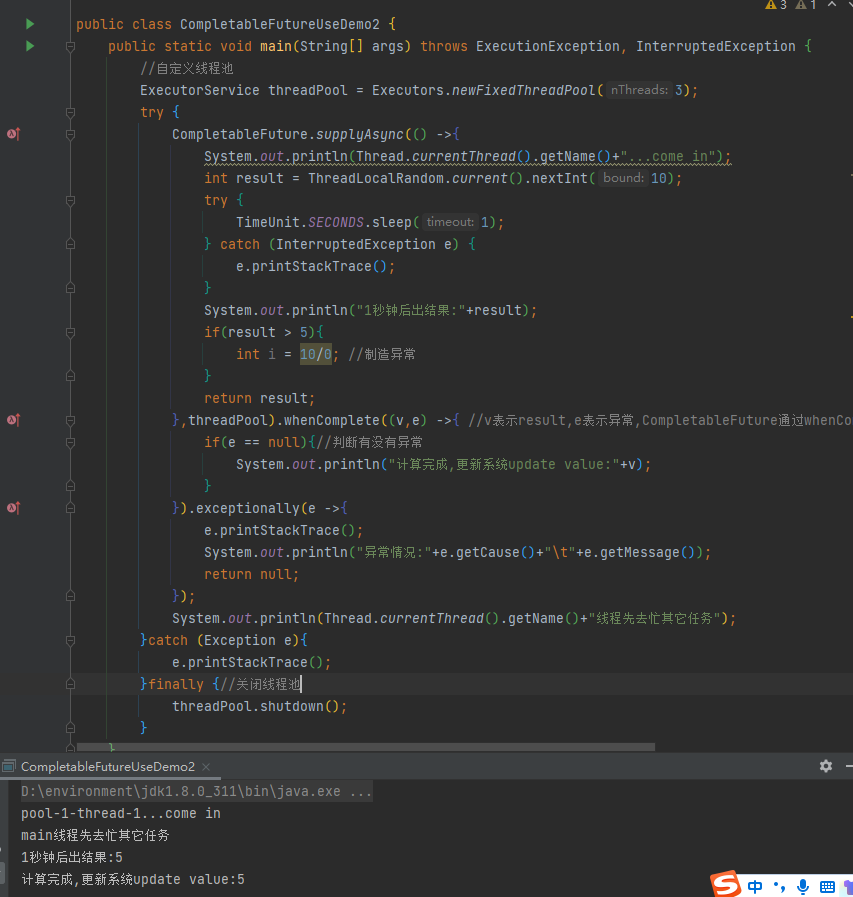Click the lambda gutter icon beside exceptionally

click(x=13, y=508)
